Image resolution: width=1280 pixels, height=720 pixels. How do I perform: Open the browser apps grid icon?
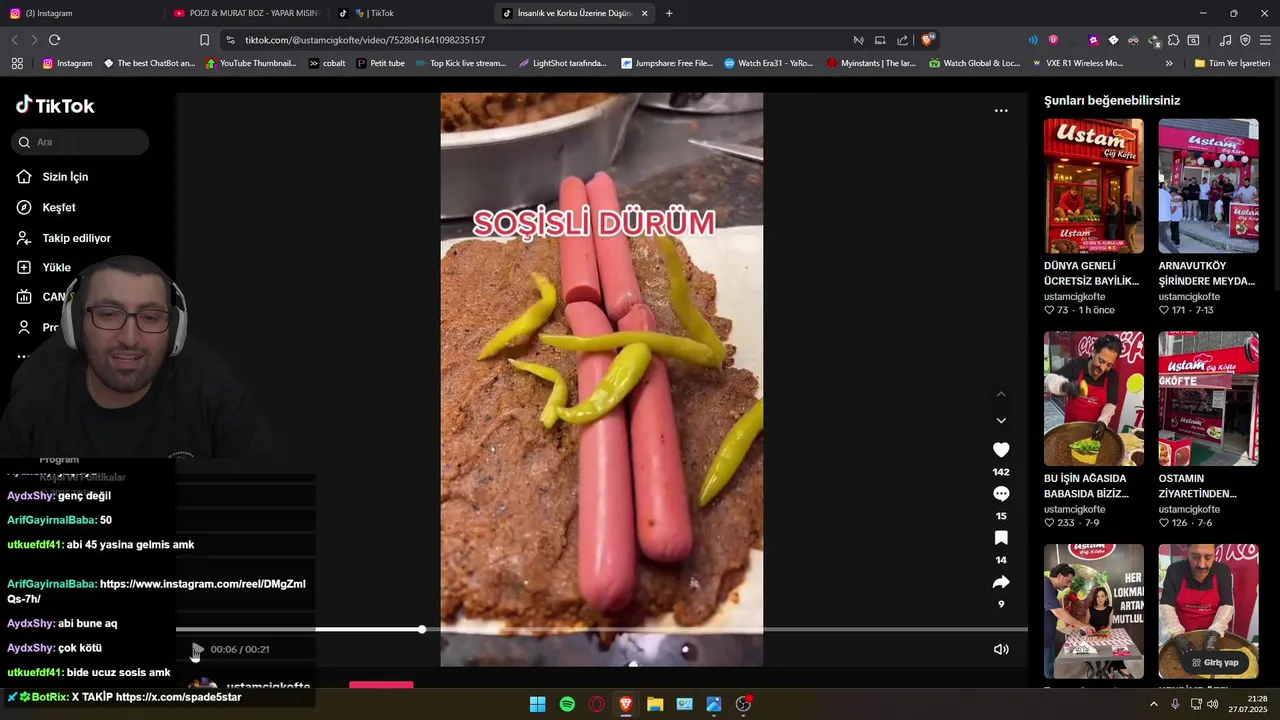[x=17, y=63]
